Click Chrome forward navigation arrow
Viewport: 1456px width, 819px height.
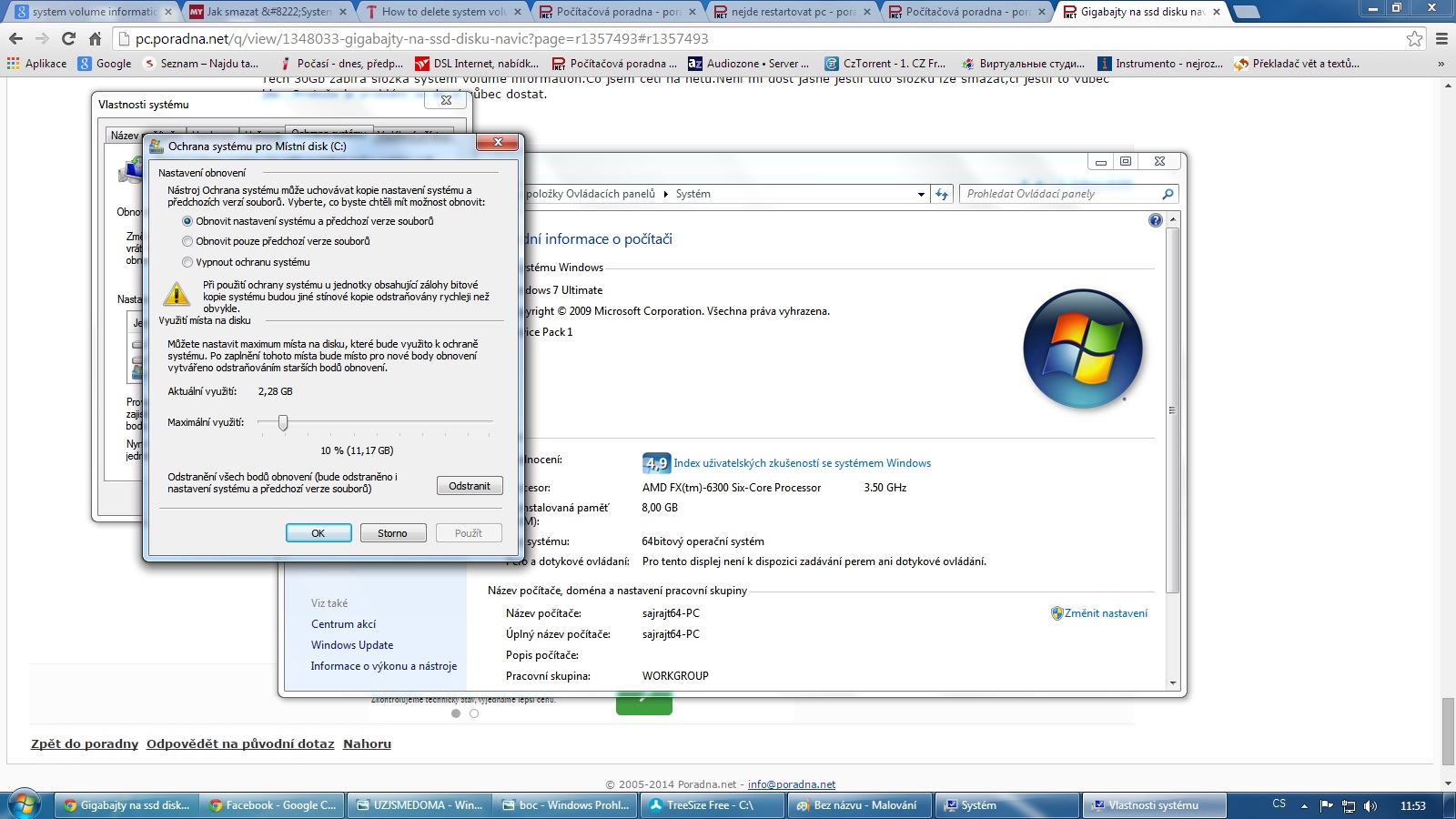[42, 39]
